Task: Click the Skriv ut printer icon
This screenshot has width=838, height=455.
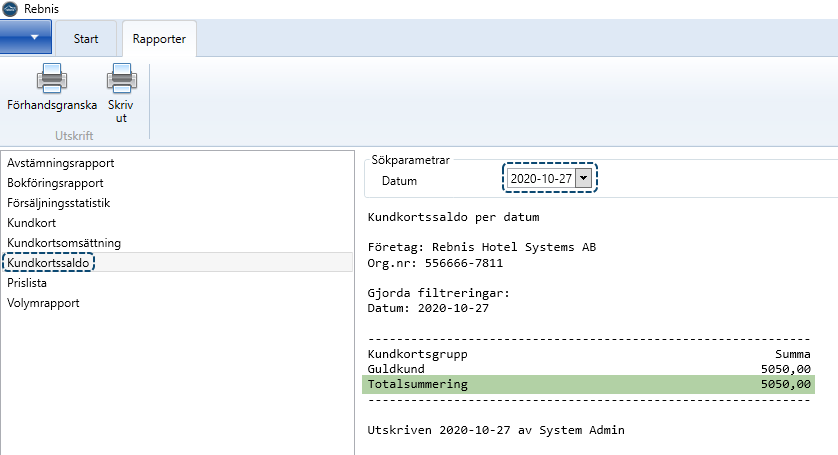Action: (122, 78)
